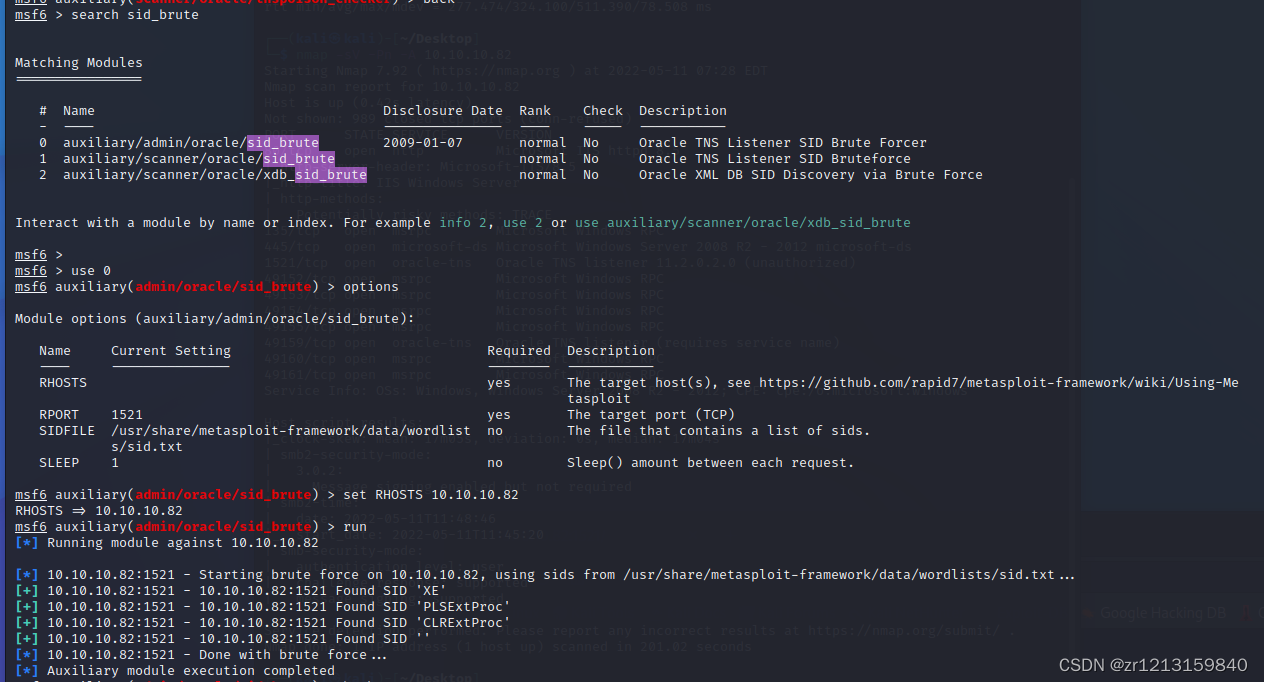Click 'Module options (auxiliary/admin/oracle/sid_brute):' heading
1264x682 pixels.
(215, 319)
